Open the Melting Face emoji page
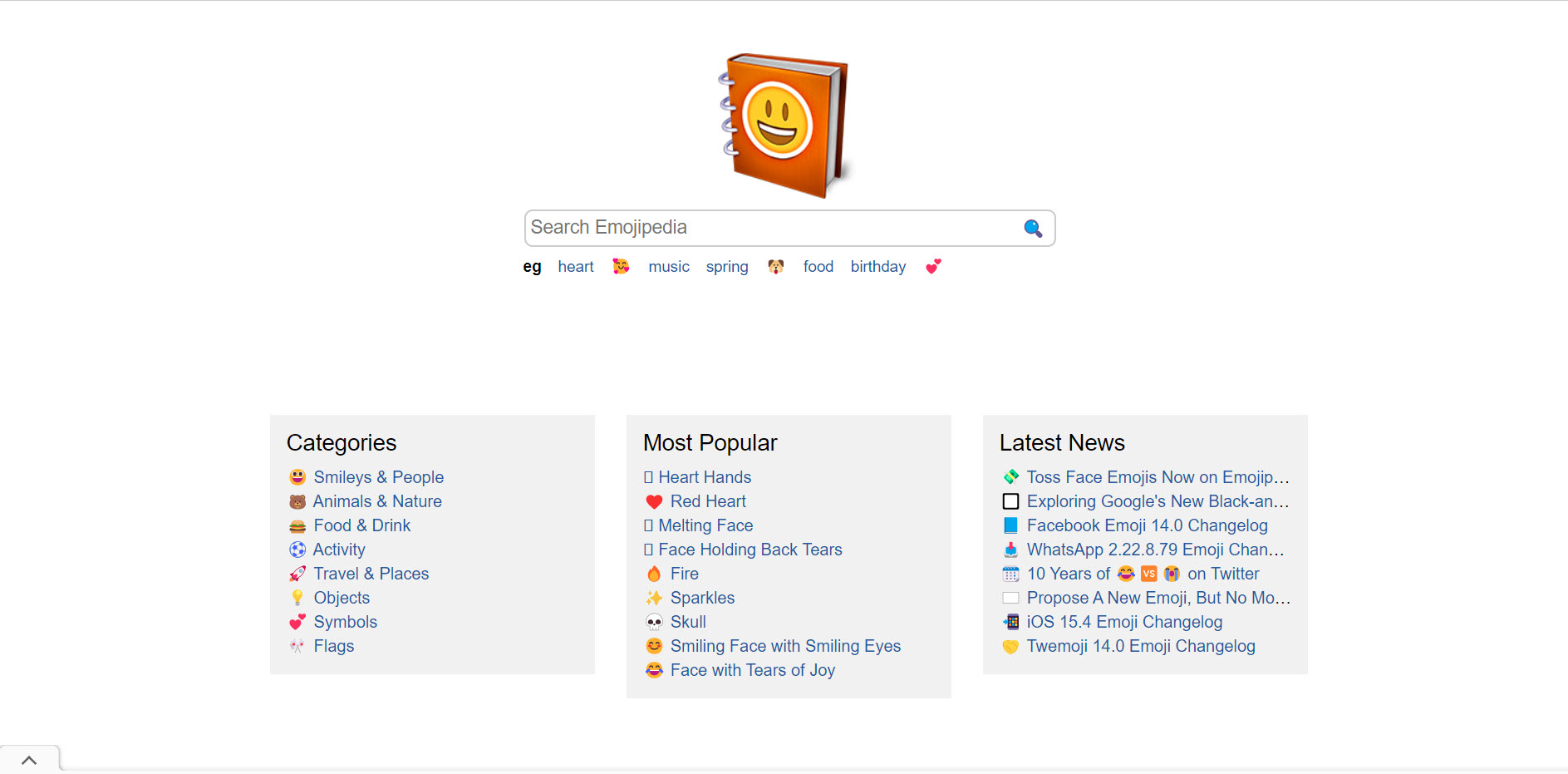1568x774 pixels. click(x=705, y=525)
